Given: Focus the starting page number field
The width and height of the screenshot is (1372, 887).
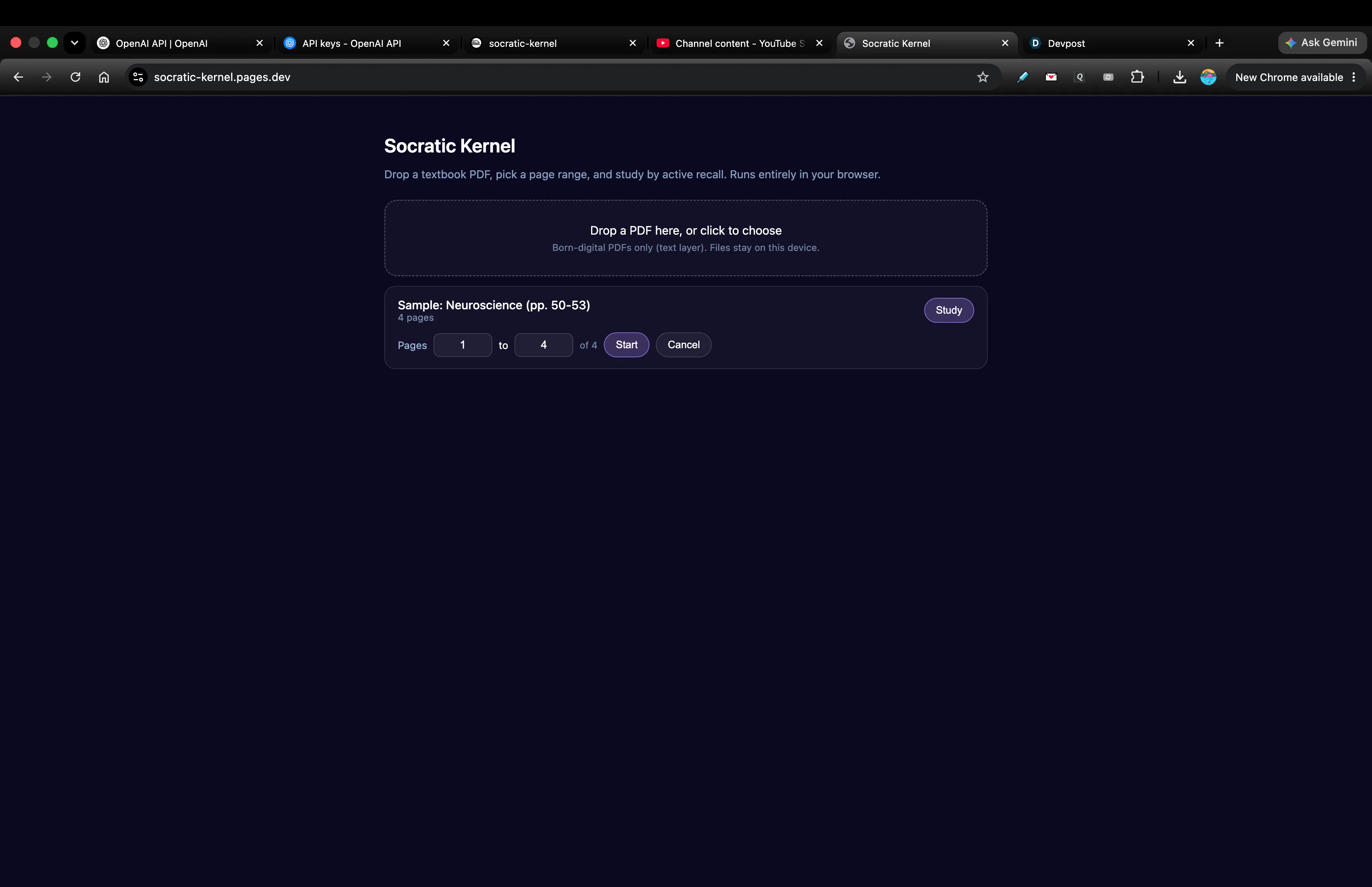Looking at the screenshot, I should 462,345.
